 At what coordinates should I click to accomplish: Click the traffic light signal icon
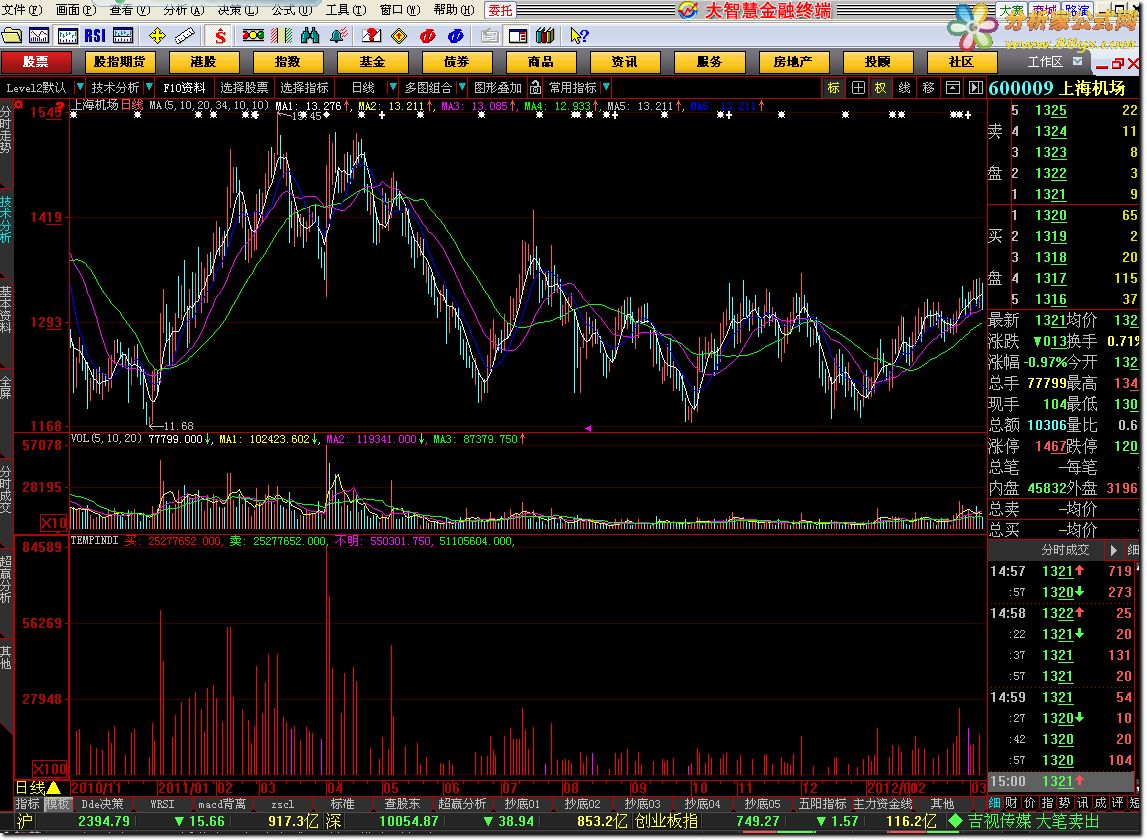pos(254,35)
